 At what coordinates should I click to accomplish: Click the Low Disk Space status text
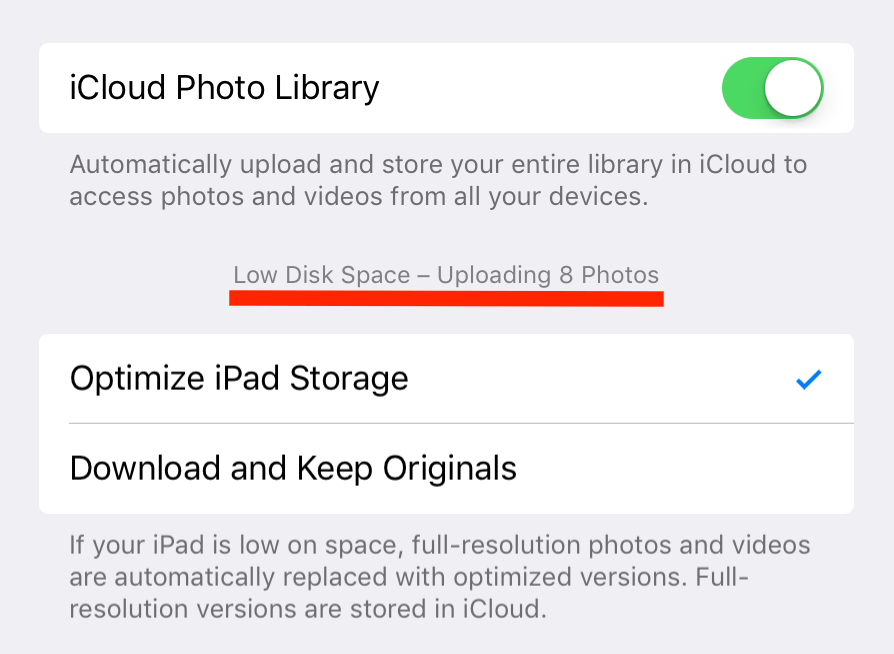(322, 275)
